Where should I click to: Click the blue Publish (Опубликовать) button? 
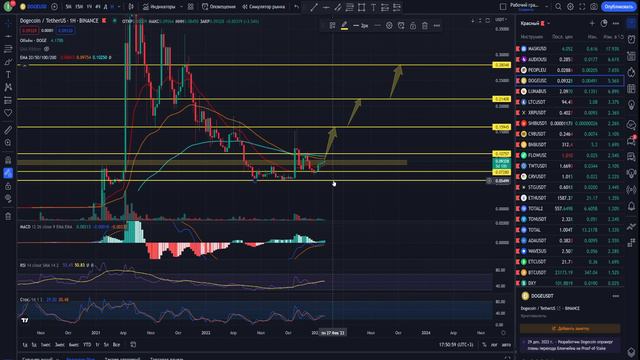click(x=618, y=7)
